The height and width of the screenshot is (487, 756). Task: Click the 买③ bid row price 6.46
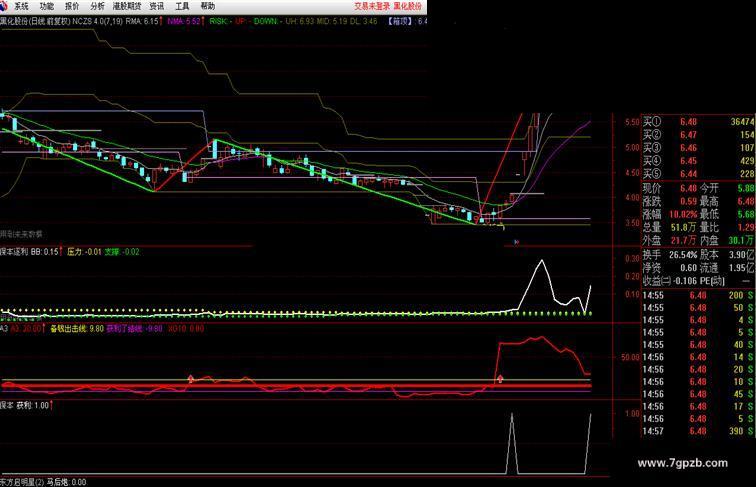688,148
